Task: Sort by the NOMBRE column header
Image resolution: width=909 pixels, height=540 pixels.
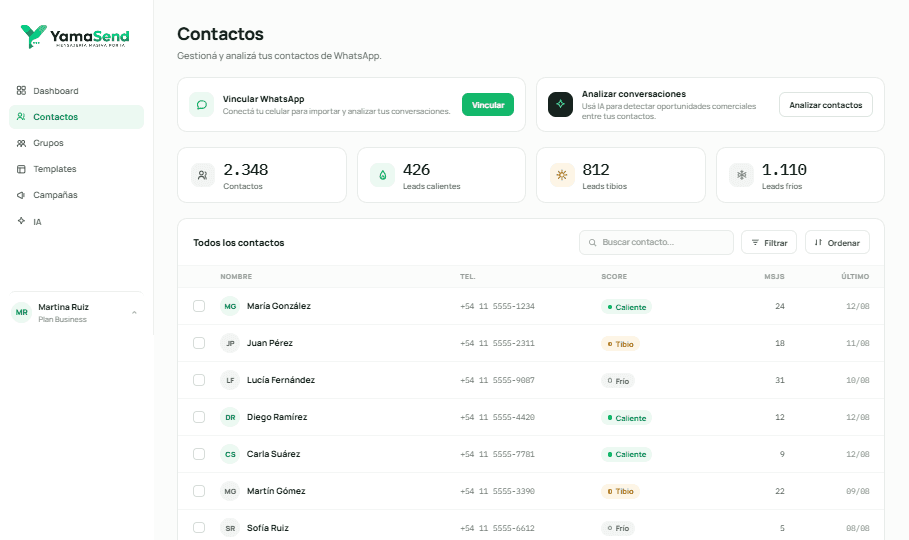Action: coord(236,277)
